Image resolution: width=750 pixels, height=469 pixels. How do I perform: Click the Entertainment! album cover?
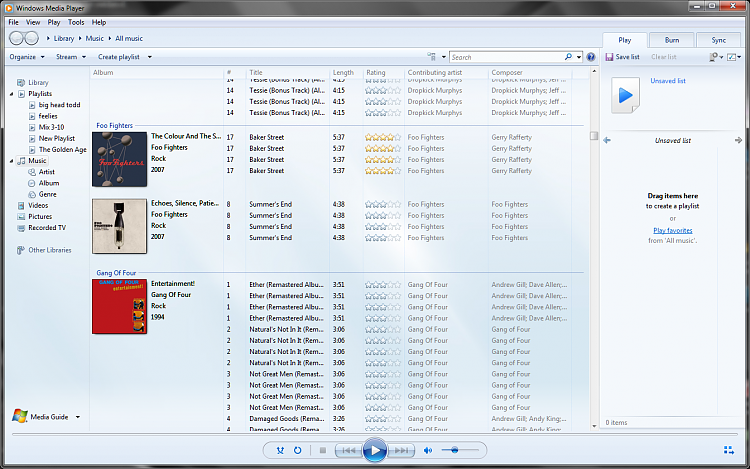(x=120, y=306)
